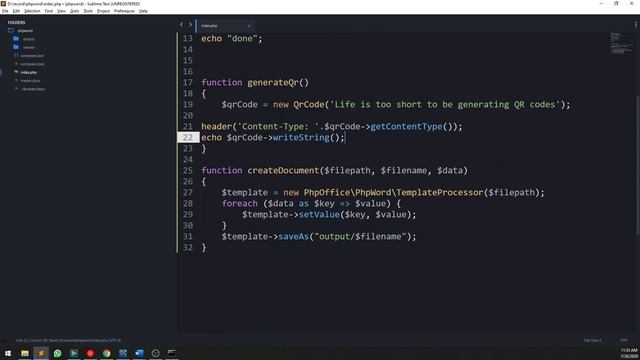
Task: Click the "done" string on line 13
Action: point(242,38)
